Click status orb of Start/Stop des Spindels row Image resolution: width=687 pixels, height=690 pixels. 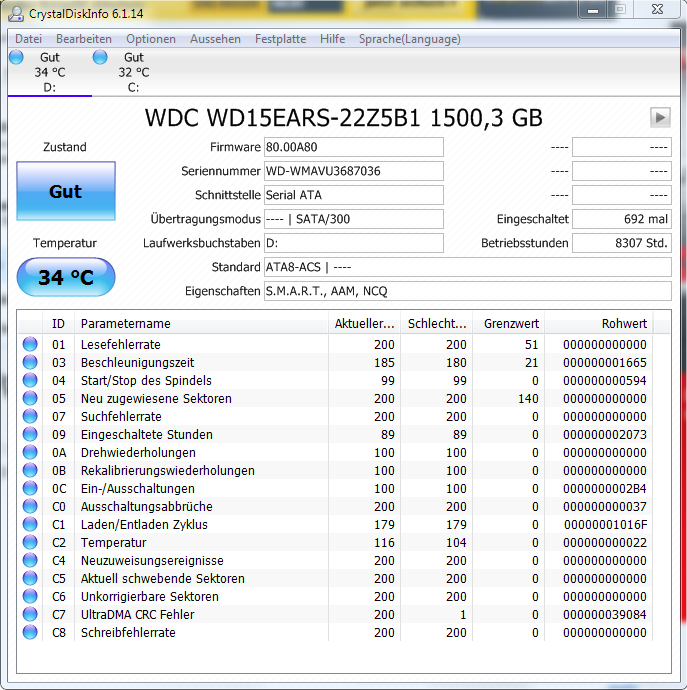(30, 380)
